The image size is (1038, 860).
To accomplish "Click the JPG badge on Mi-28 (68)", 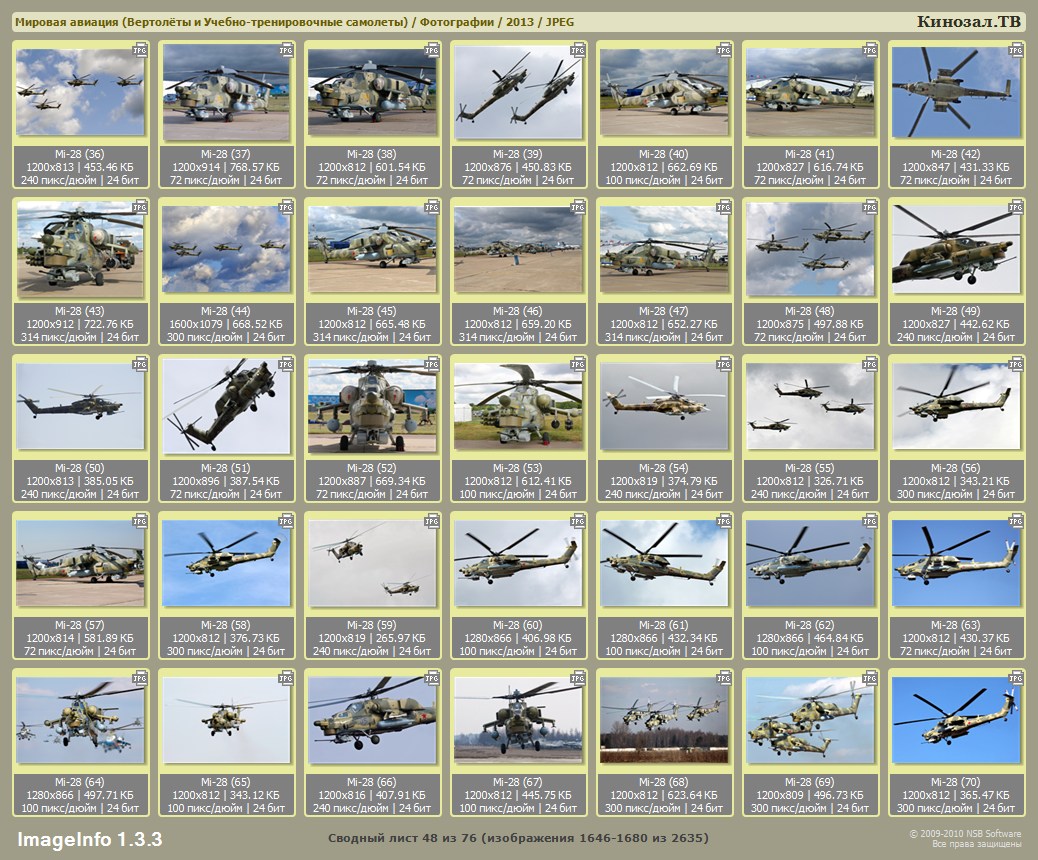I will (x=724, y=679).
